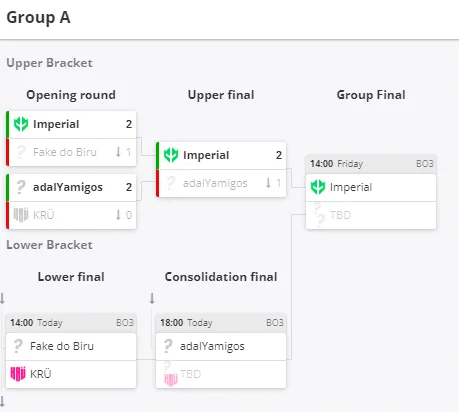Click down arrow beside Fake do Biru score

point(118,152)
